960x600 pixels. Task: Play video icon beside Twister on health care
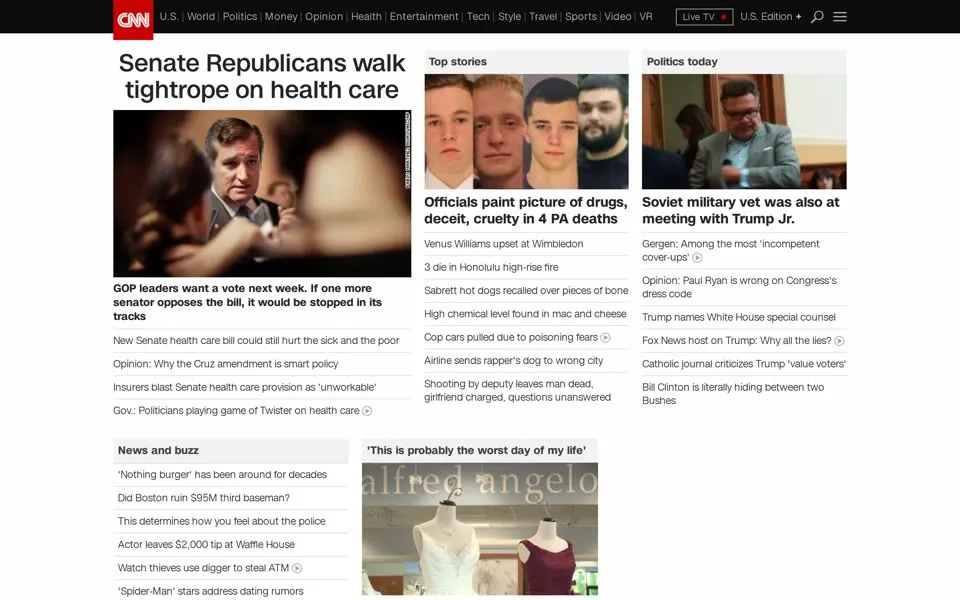coord(367,411)
